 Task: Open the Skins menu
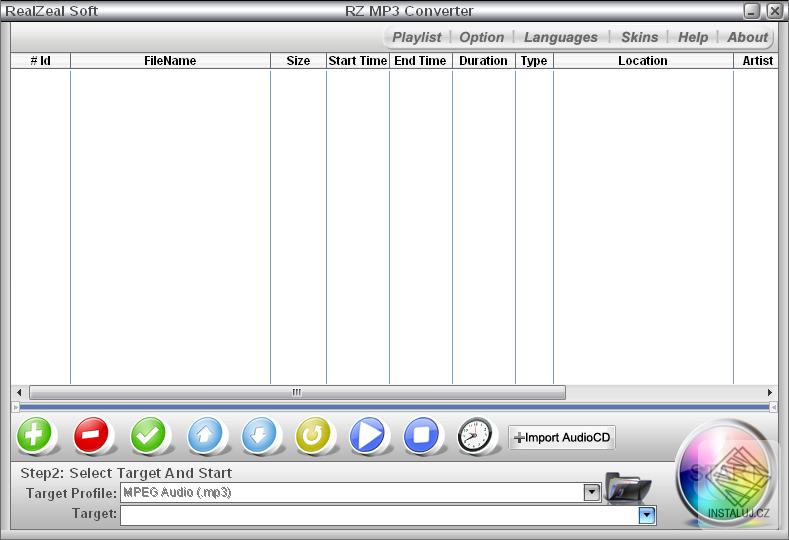tap(640, 37)
